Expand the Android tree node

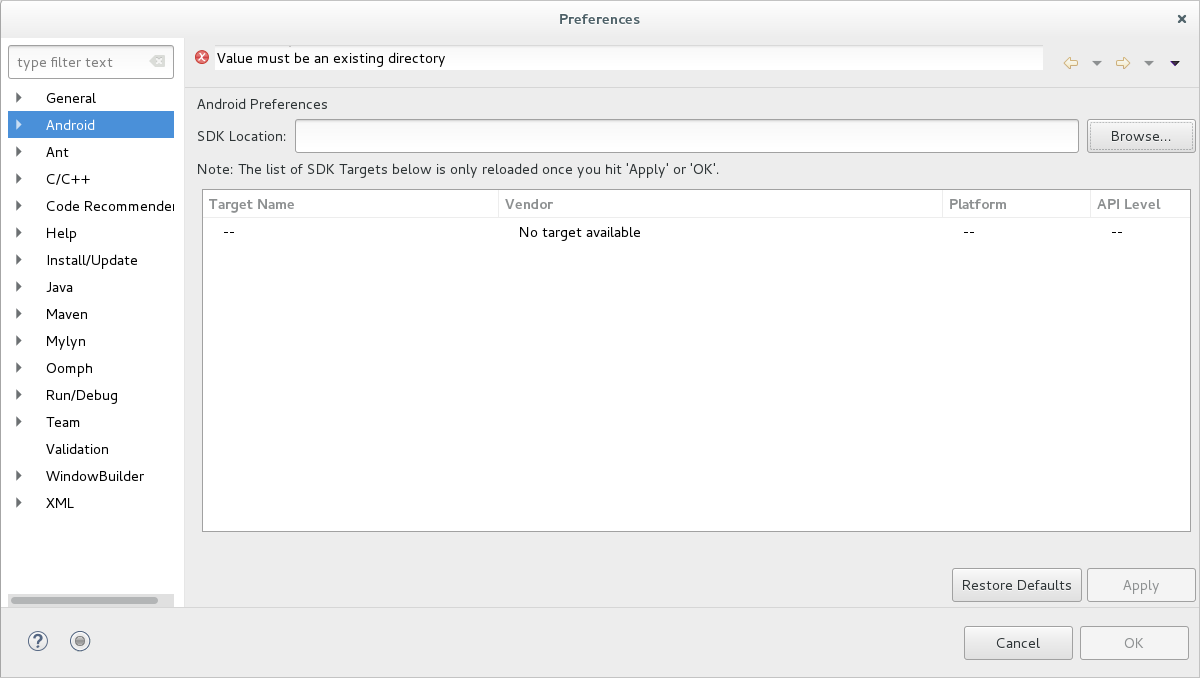tap(19, 125)
